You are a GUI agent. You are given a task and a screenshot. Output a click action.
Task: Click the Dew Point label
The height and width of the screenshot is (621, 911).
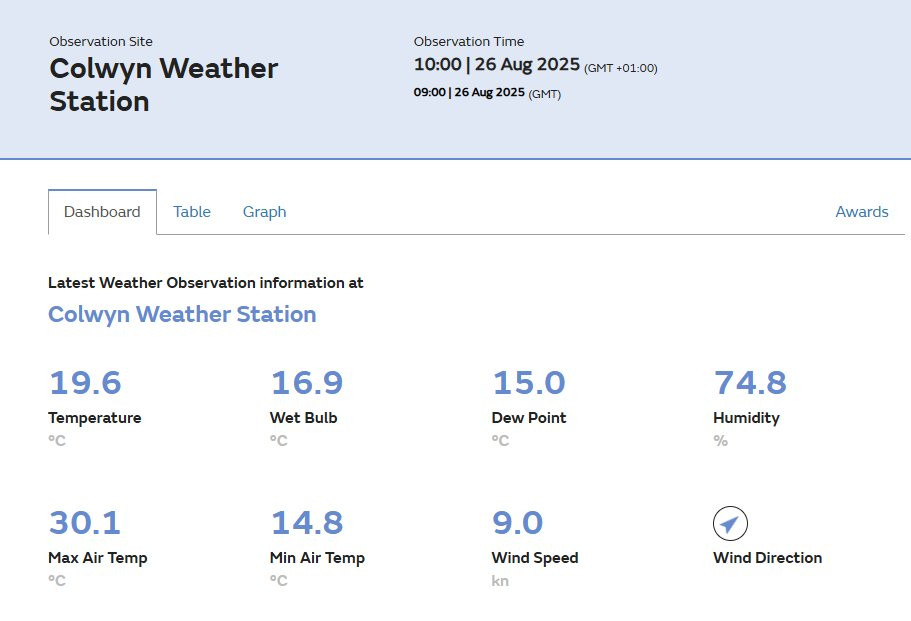(x=529, y=418)
